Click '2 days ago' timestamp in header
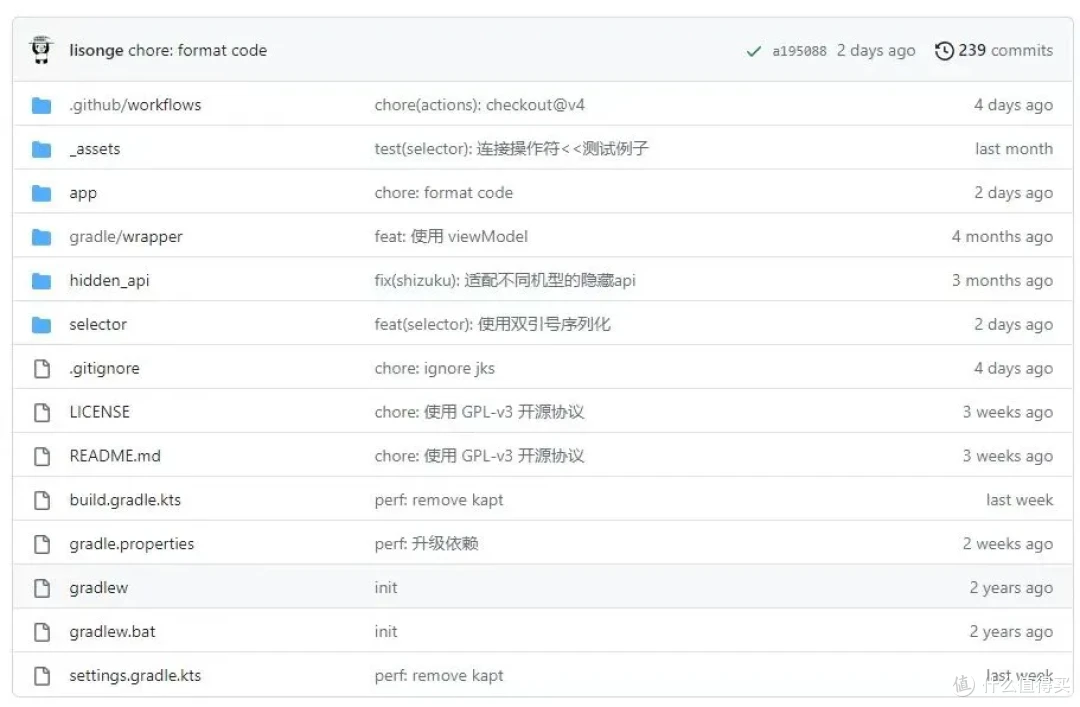The width and height of the screenshot is (1080, 707). click(876, 50)
